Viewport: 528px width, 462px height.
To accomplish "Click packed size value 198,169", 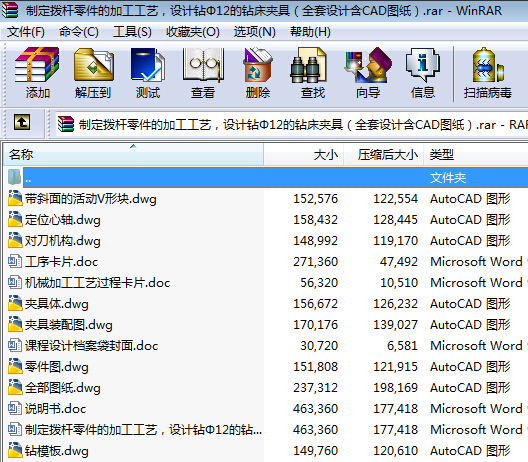I will pyautogui.click(x=395, y=388).
